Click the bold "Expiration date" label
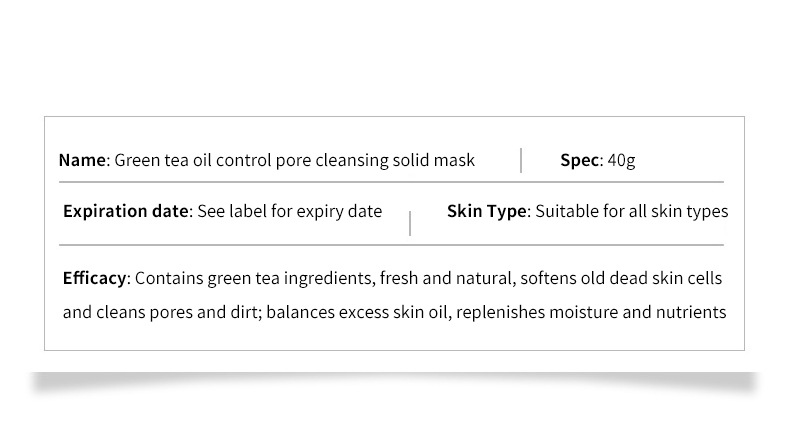Screen dimensions: 790x433 (x=125, y=211)
